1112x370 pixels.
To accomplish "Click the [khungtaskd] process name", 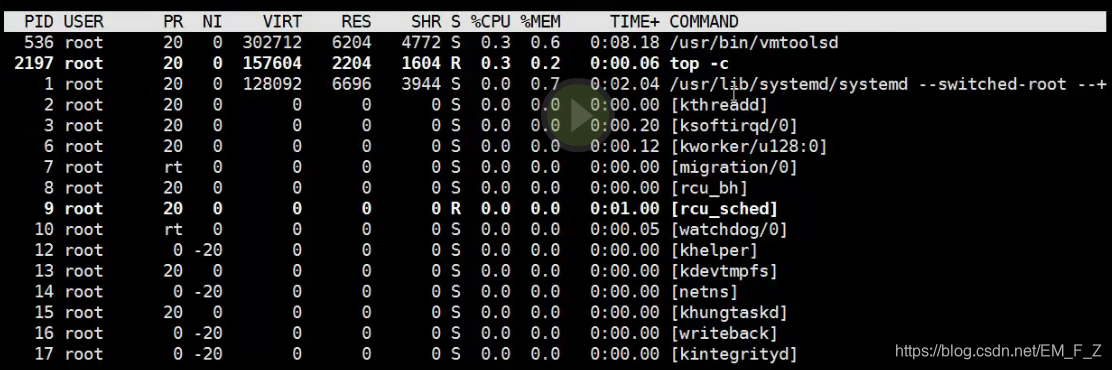I will coord(729,313).
